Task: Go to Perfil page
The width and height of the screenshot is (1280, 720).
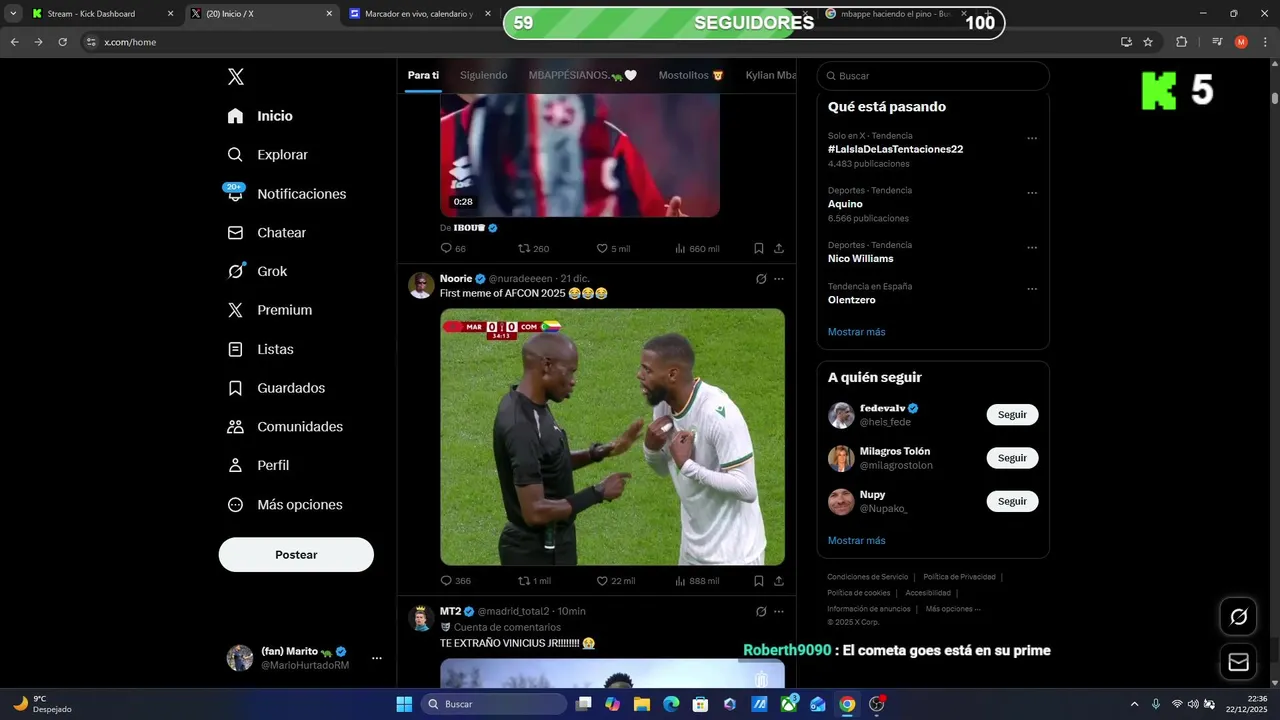Action: pos(259,466)
